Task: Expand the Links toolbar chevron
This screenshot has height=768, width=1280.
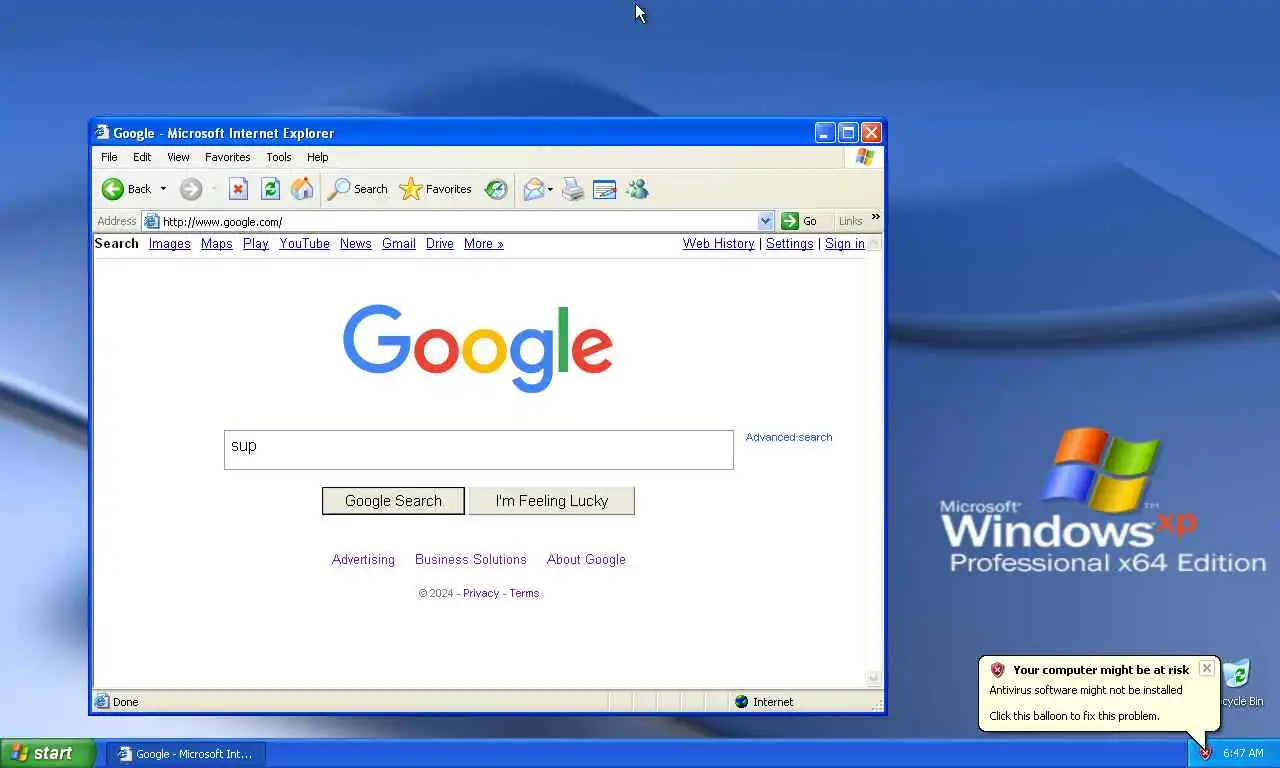Action: 875,217
